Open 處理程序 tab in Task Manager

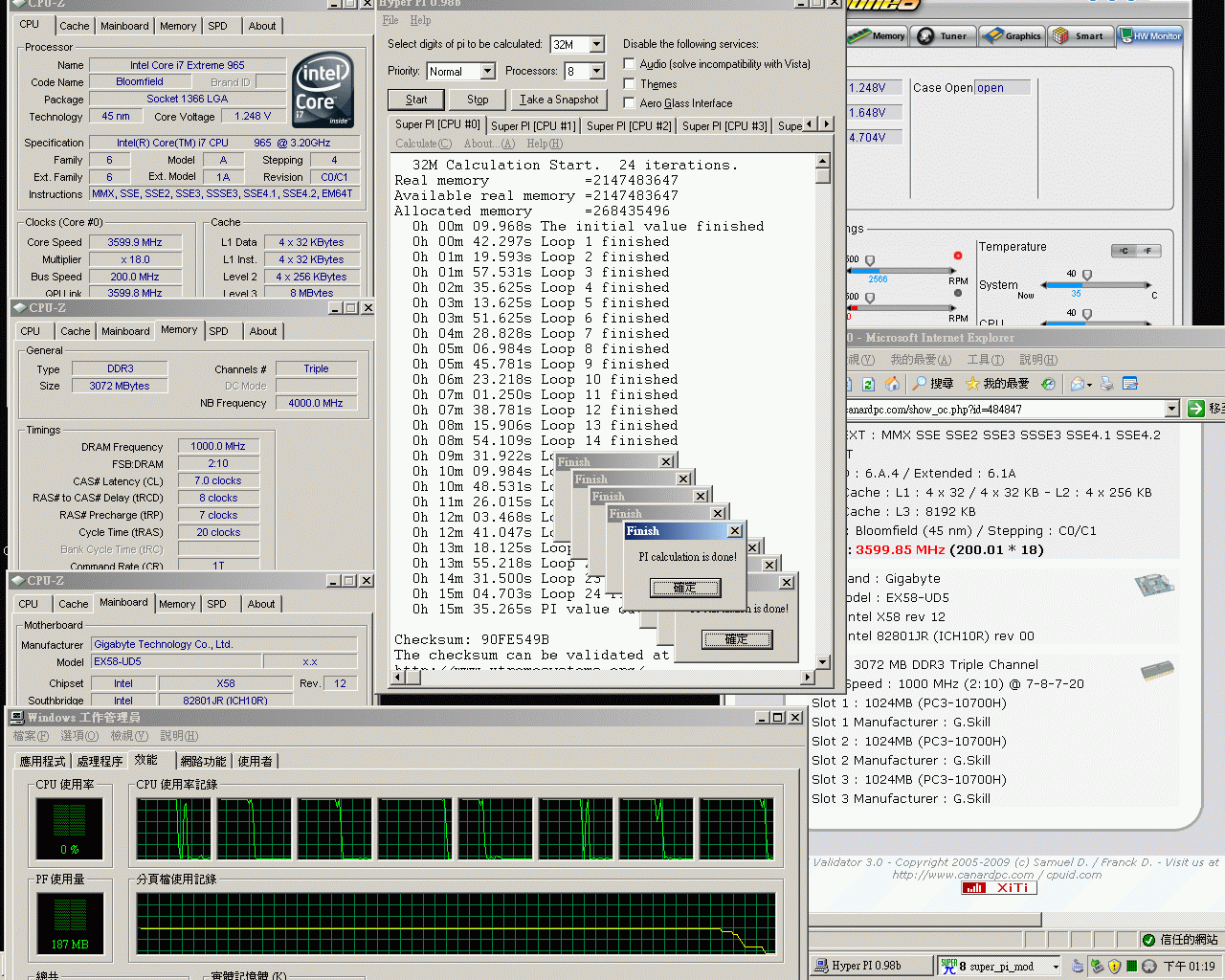pyautogui.click(x=100, y=761)
